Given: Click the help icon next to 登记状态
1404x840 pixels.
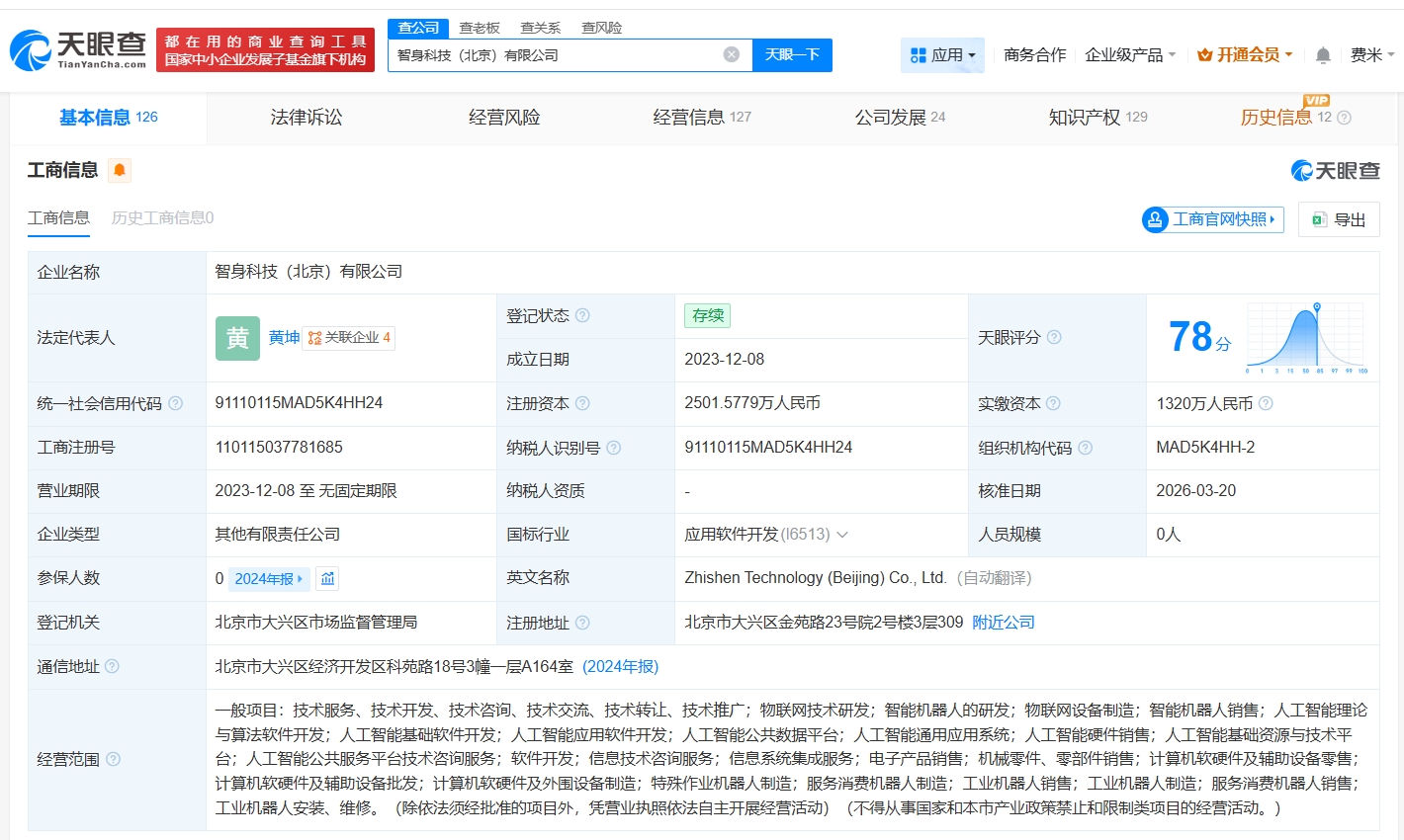Looking at the screenshot, I should 582,315.
